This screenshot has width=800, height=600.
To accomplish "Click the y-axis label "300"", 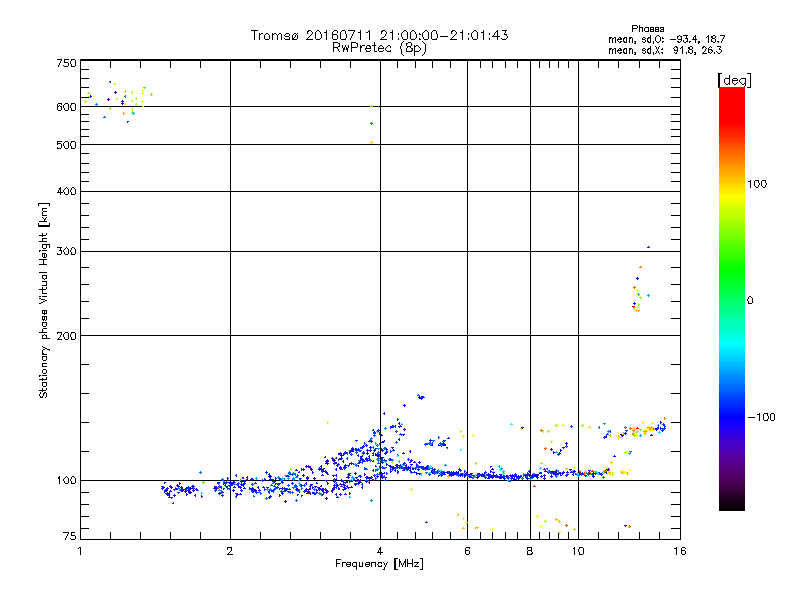I will [x=66, y=252].
